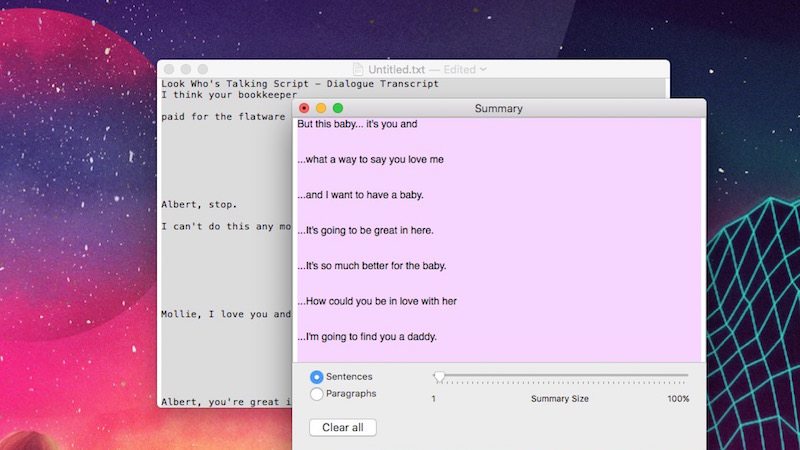
Task: Click 'I can't do this any' line in Untitled.txt
Action: tap(226, 227)
